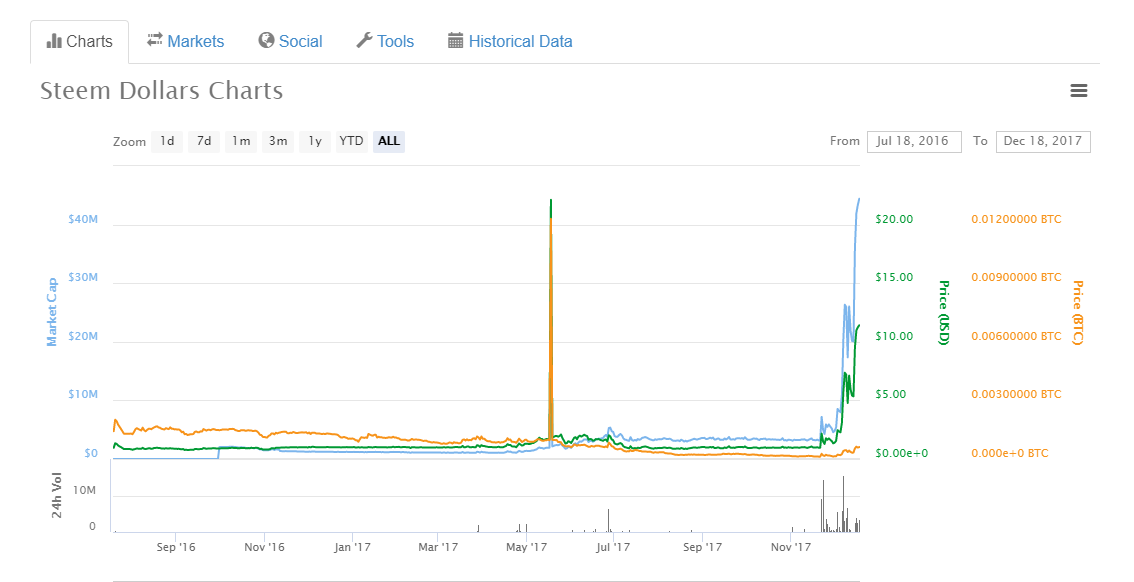Set zoom to 7d
Image resolution: width=1134 pixels, height=582 pixels.
point(204,141)
